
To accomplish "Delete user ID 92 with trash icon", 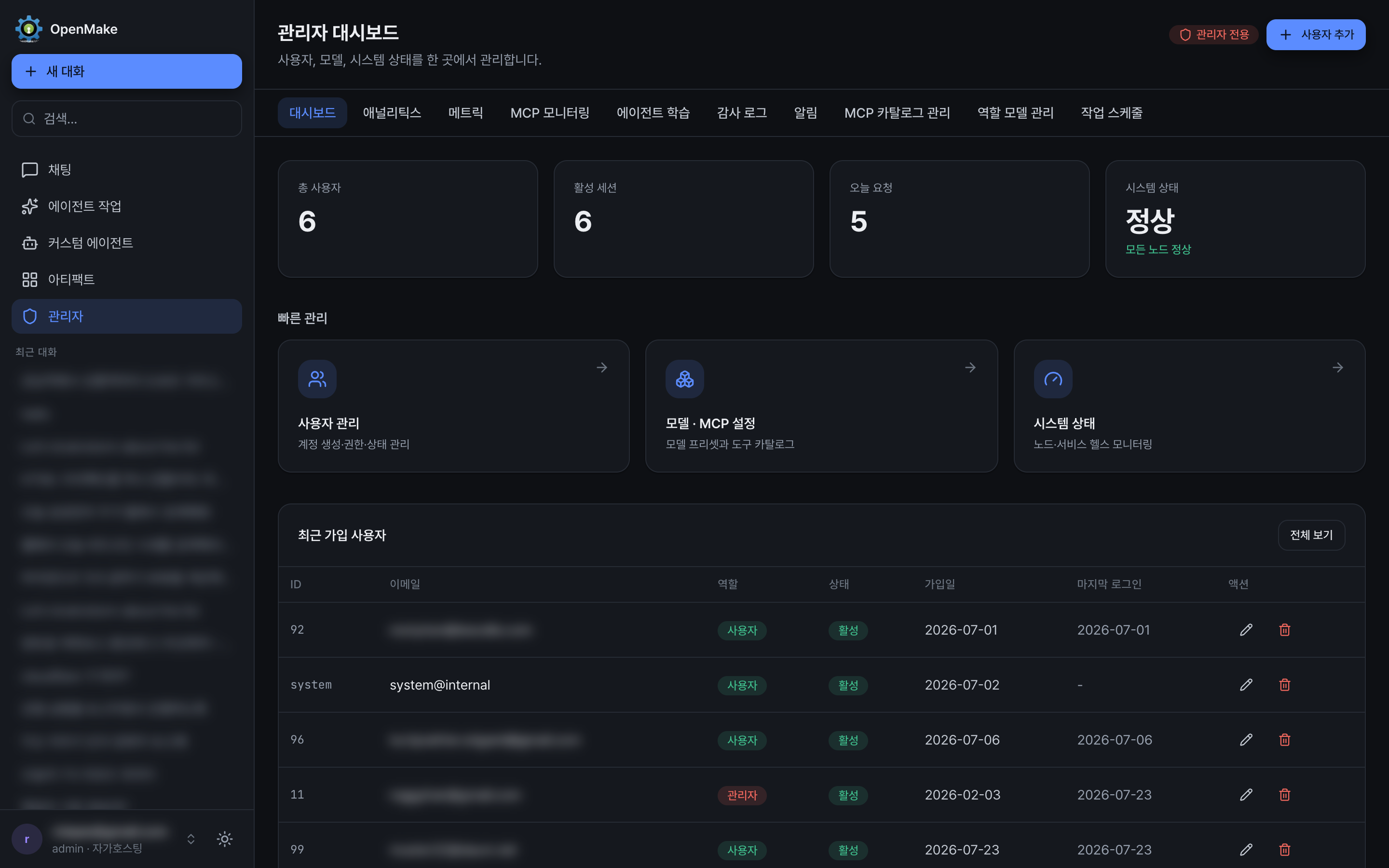I will 1284,630.
